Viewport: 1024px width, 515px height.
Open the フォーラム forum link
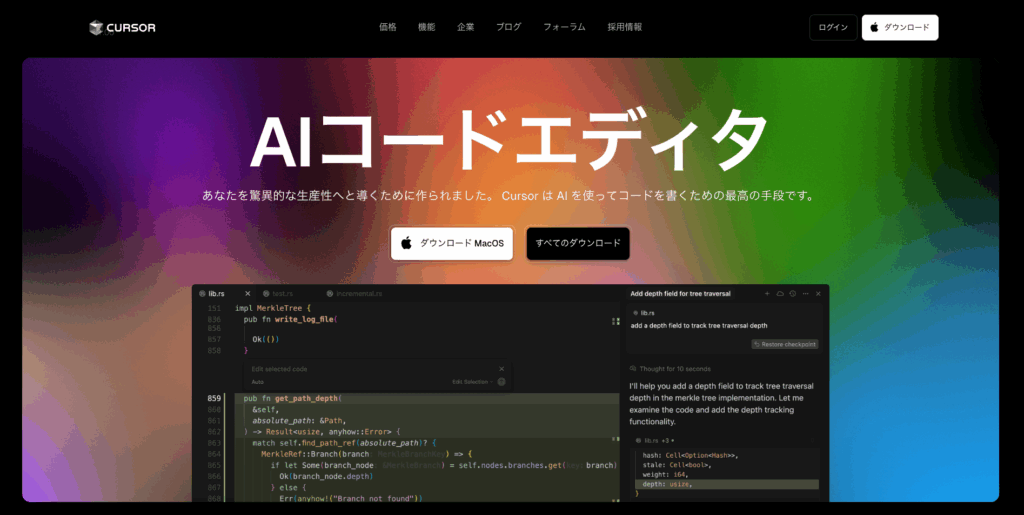[564, 27]
